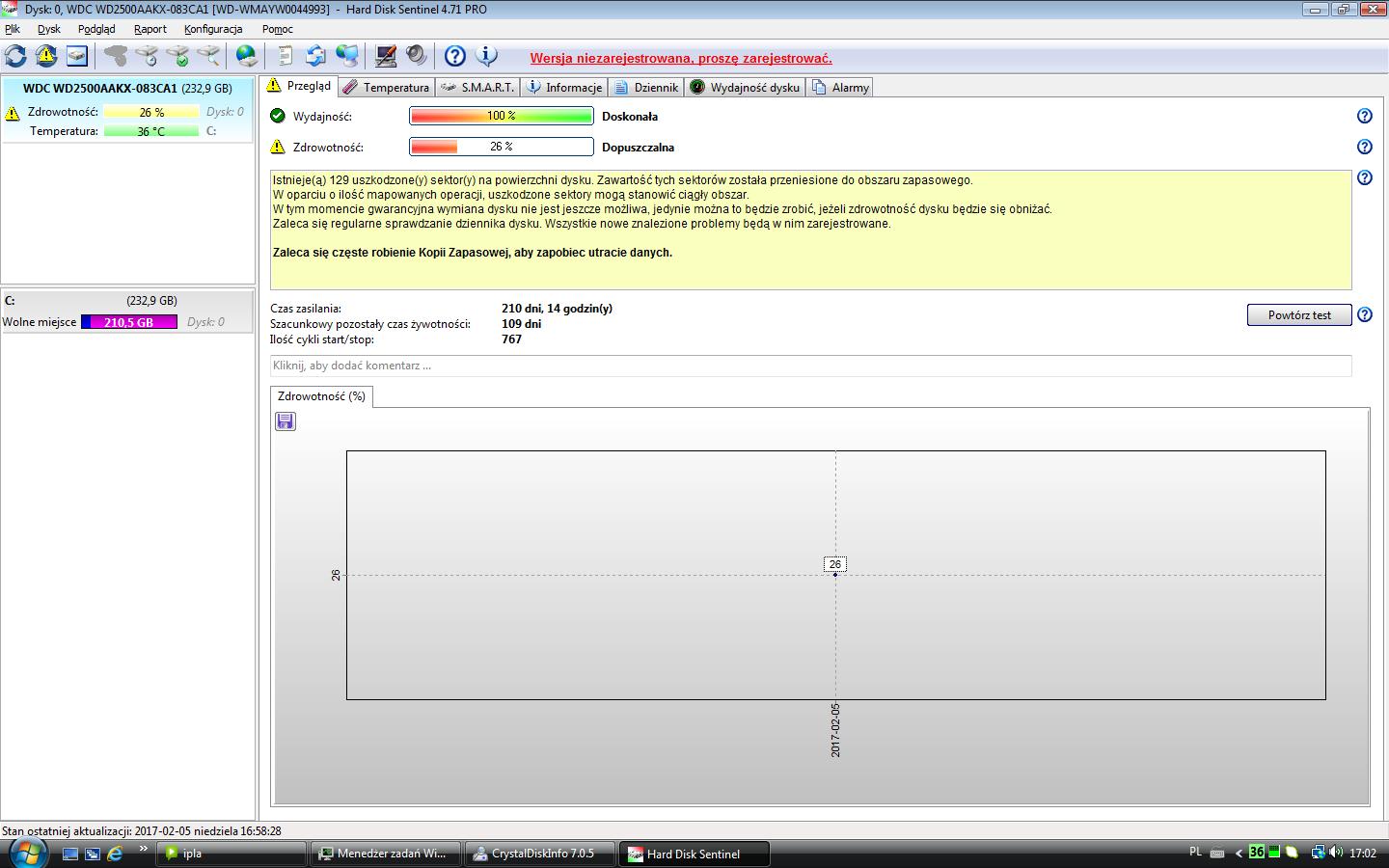
Task: Click the 17:02 taskbar clock
Action: 1363,854
